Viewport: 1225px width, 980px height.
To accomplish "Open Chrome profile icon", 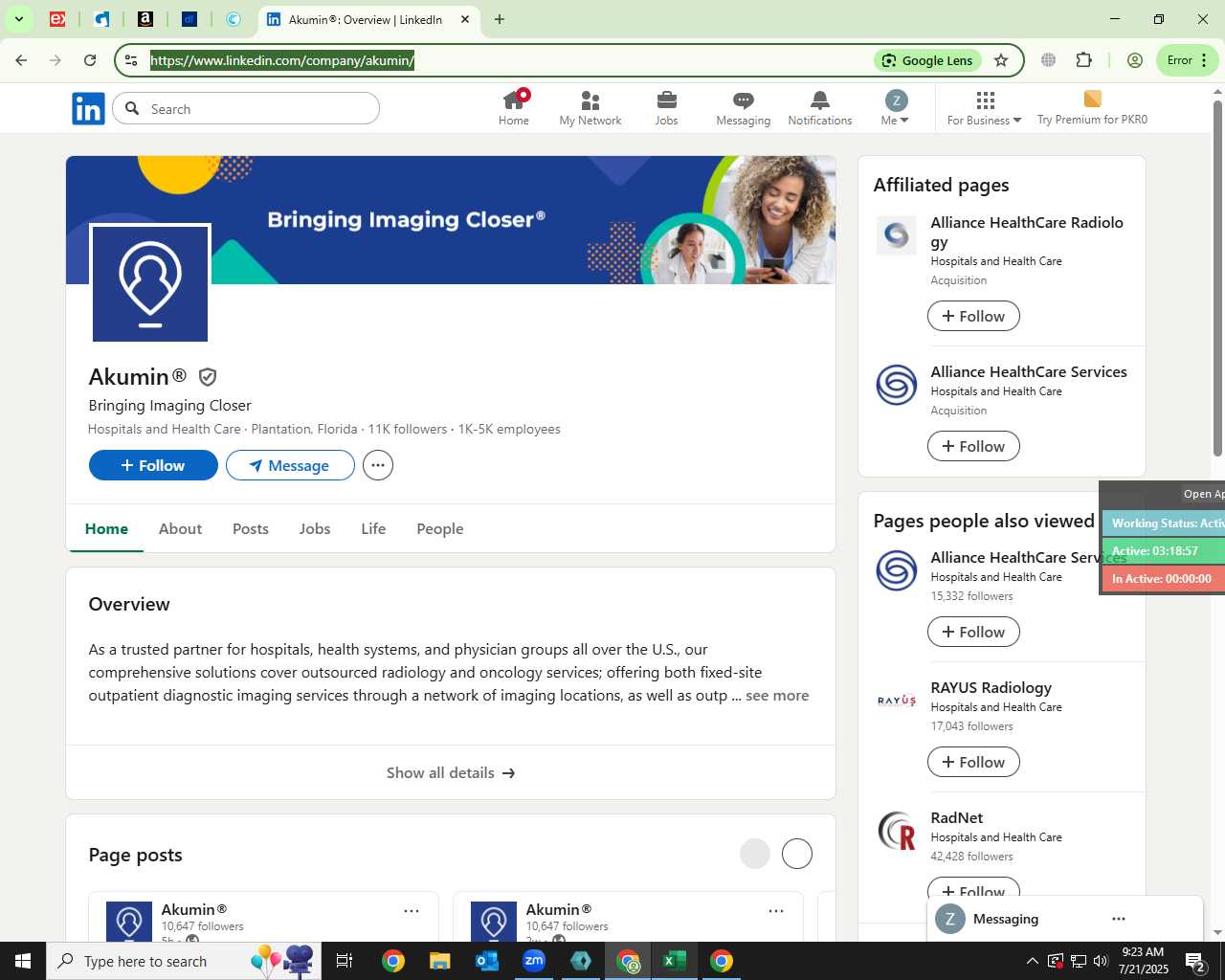I will pos(1135,60).
